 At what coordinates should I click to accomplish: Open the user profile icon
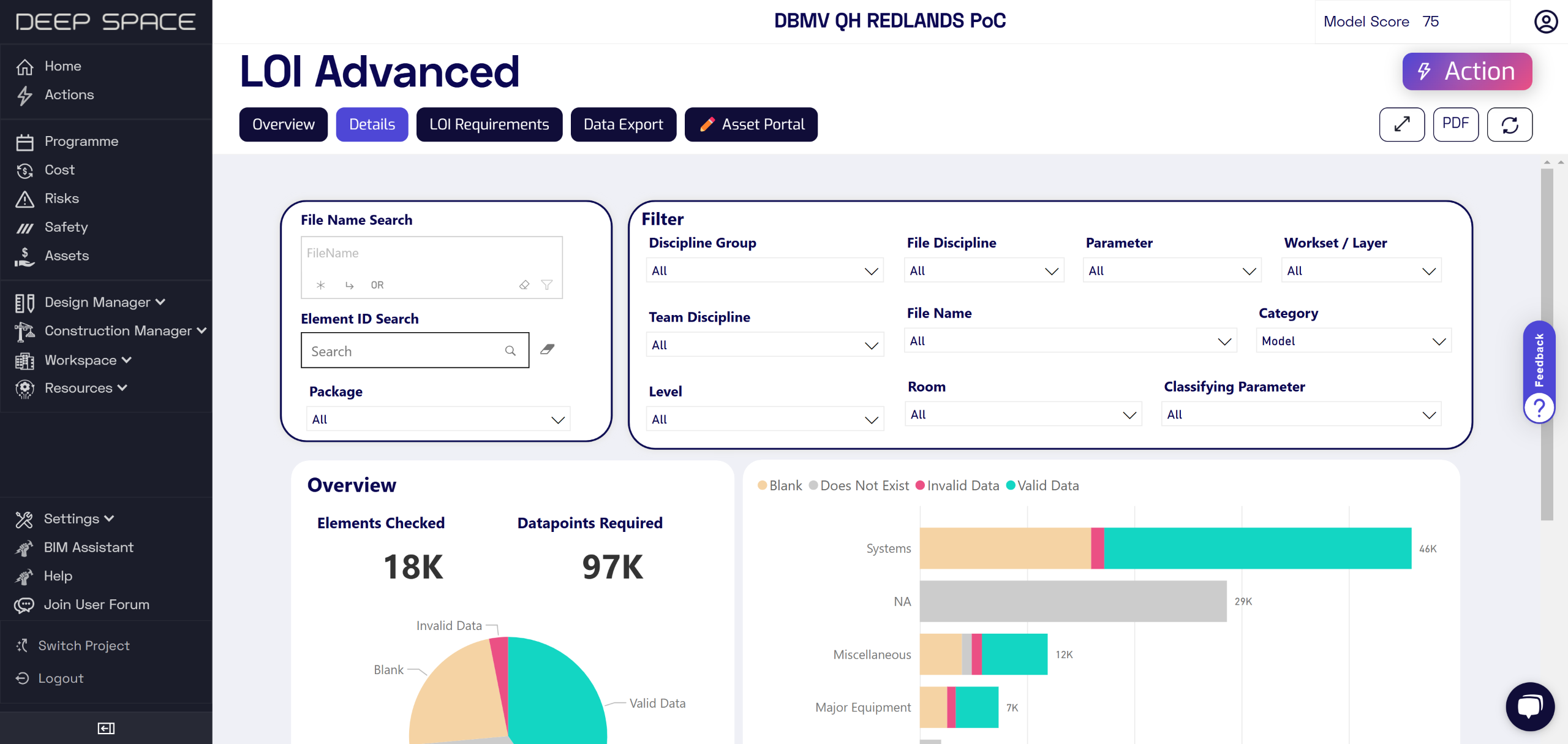(1545, 21)
